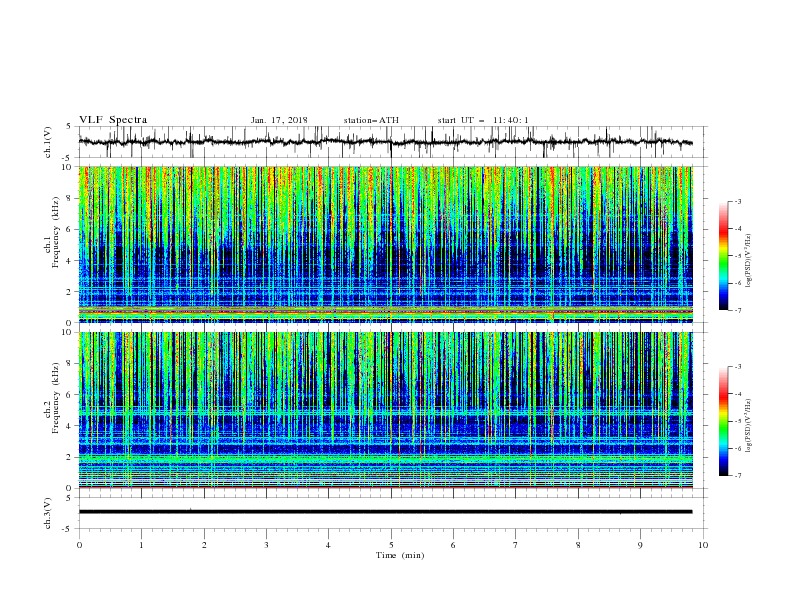Viewport: 792px width, 612px height.
Task: Click inside the ch.1 spectrogram panel
Action: click(x=385, y=244)
